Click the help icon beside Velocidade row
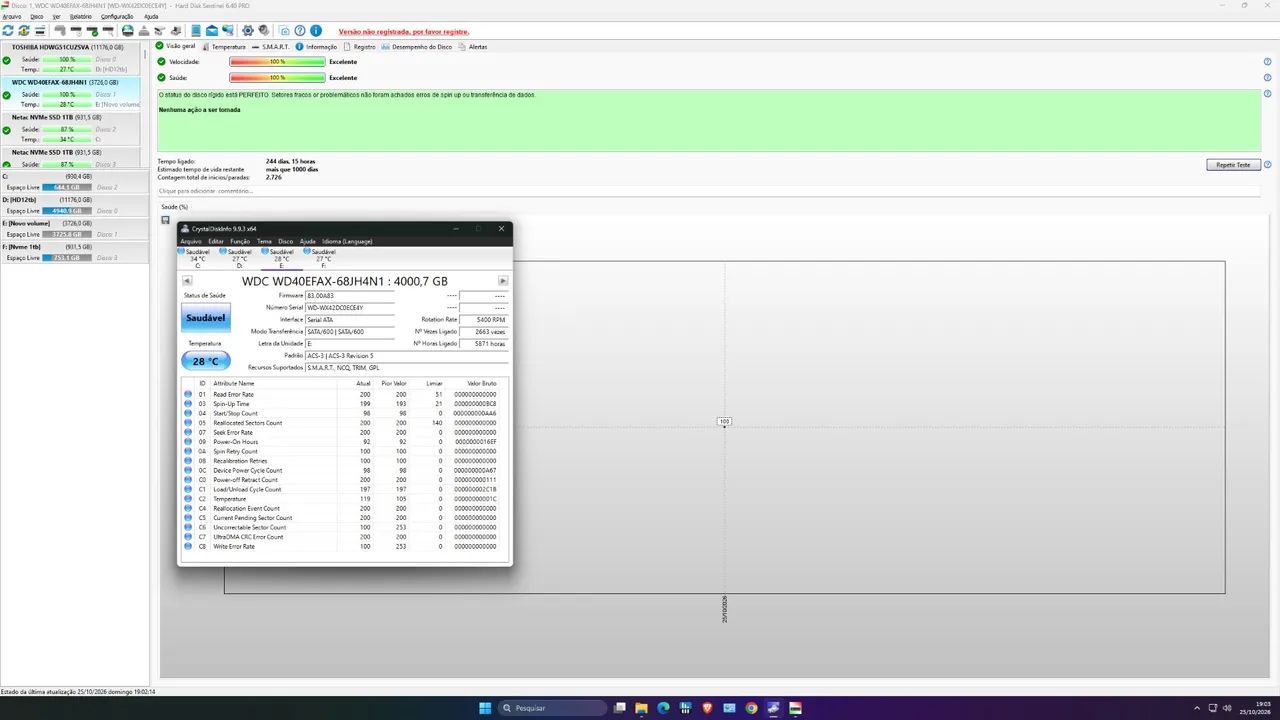1280x720 pixels. [1267, 62]
